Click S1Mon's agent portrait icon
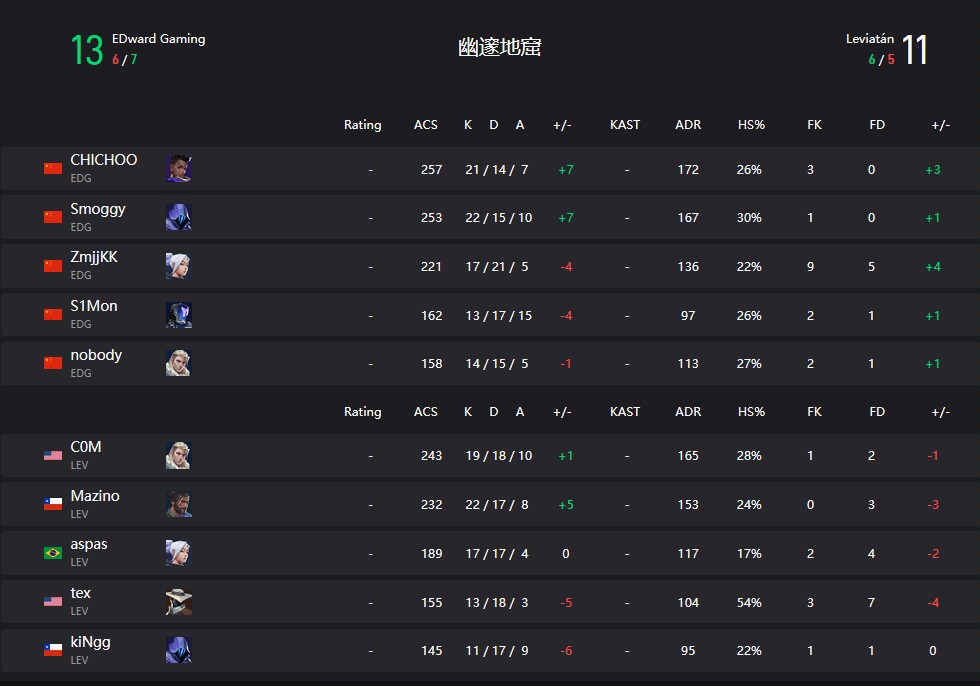980x686 pixels. 179,315
